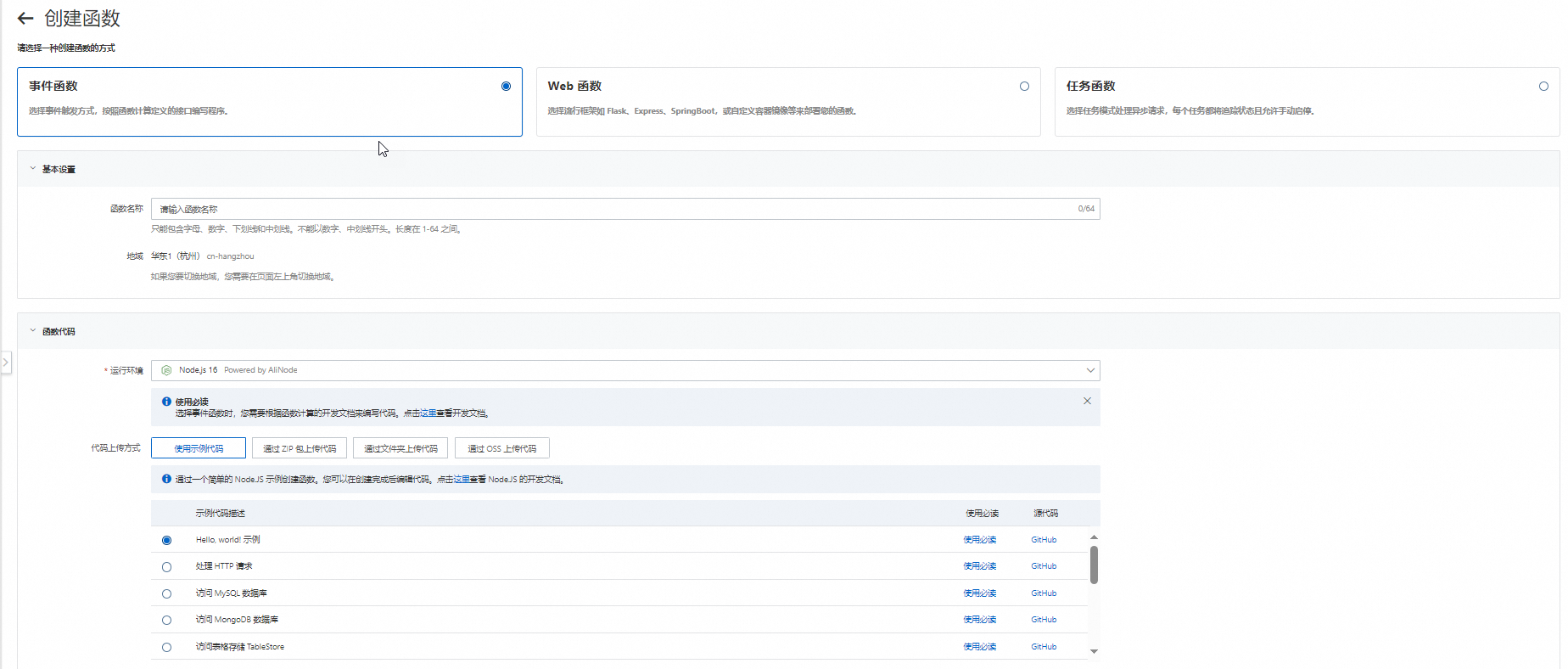The width and height of the screenshot is (1568, 669).
Task: Choose 通过 ZIP 包上传代码 method
Action: click(x=300, y=448)
